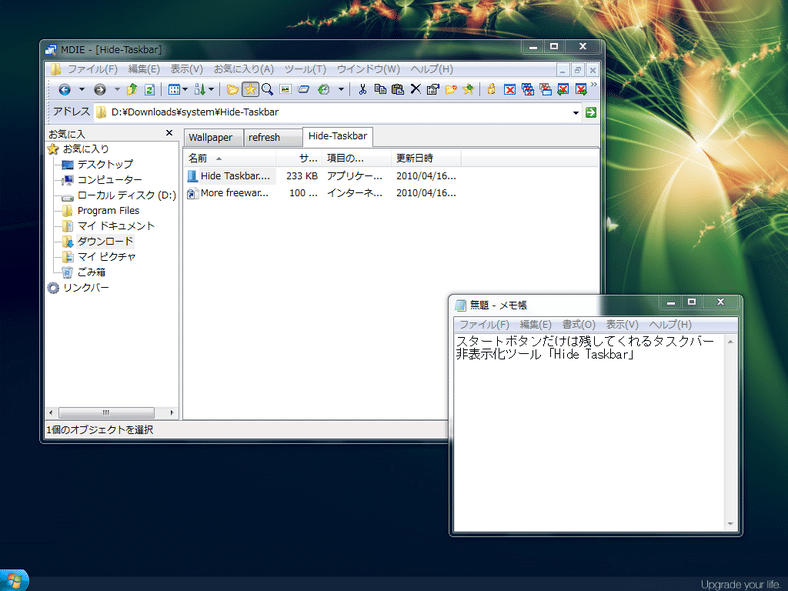
Task: Lock the current tab
Action: pyautogui.click(x=491, y=89)
